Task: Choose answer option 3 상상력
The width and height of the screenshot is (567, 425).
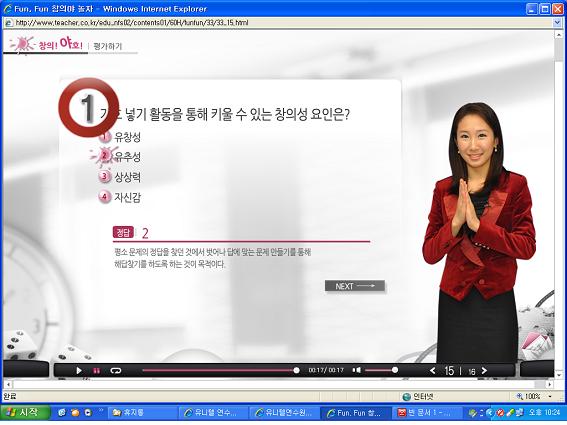Action: tap(120, 177)
